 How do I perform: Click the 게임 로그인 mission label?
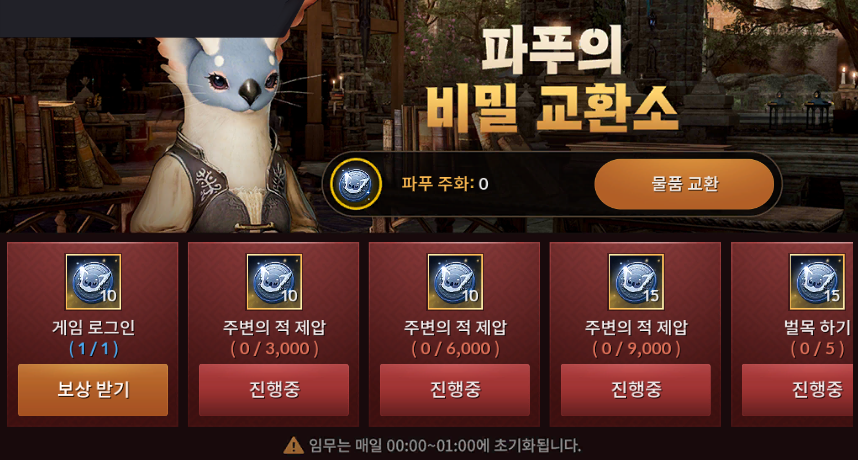point(94,327)
